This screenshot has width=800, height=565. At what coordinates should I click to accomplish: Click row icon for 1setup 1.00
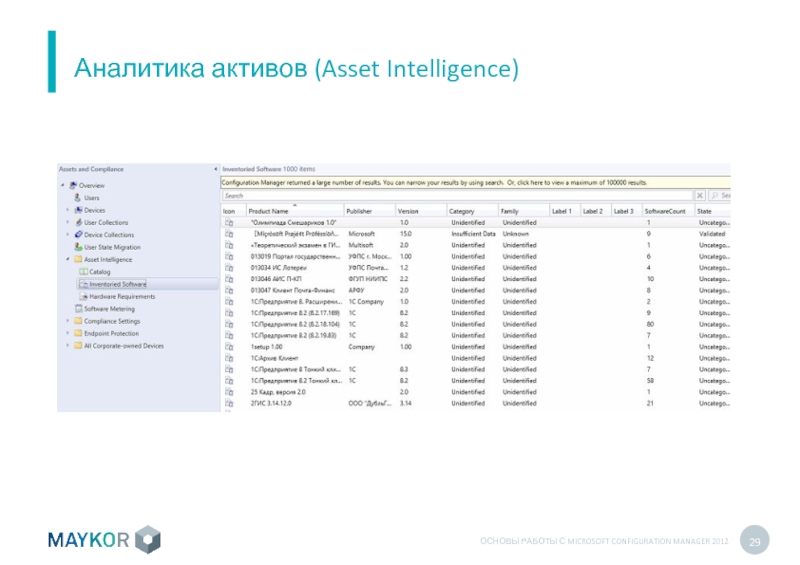(x=230, y=347)
